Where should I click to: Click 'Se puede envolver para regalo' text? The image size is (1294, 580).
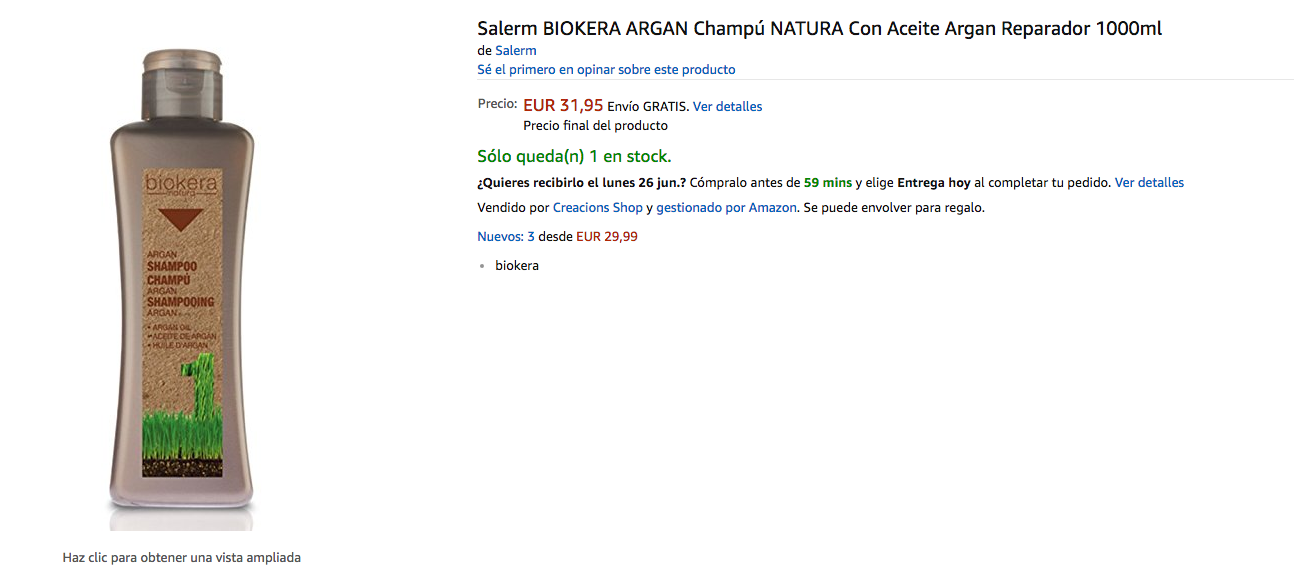pyautogui.click(x=894, y=208)
